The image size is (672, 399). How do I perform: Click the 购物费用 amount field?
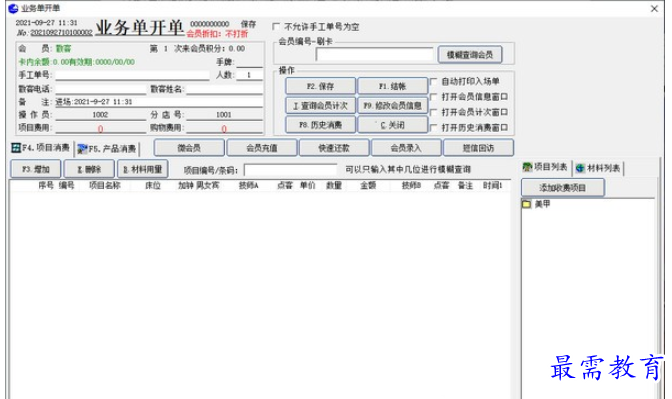click(x=225, y=128)
